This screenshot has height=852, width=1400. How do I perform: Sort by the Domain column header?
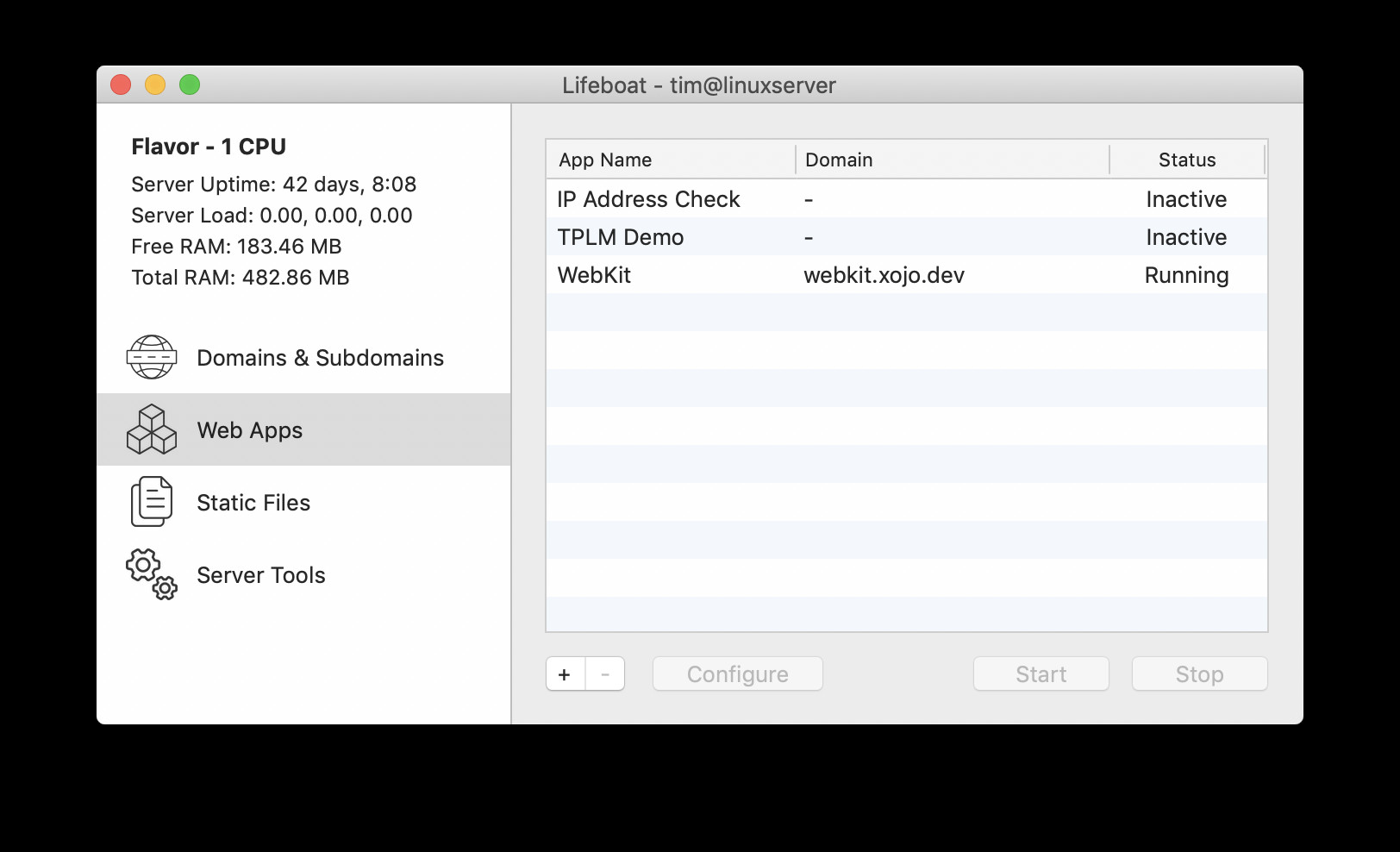tap(953, 160)
